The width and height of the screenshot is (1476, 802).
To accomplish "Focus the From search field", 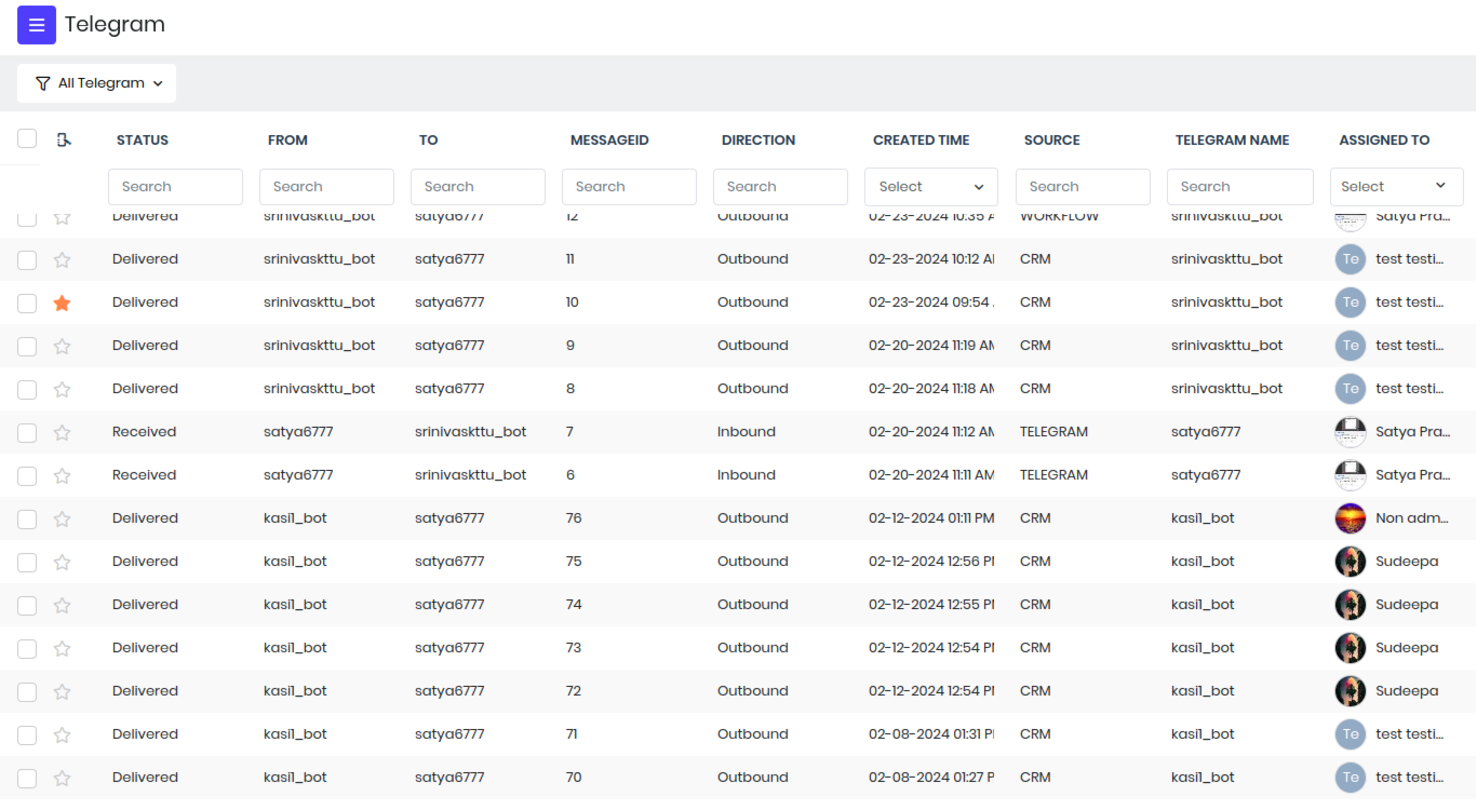I will coord(327,187).
